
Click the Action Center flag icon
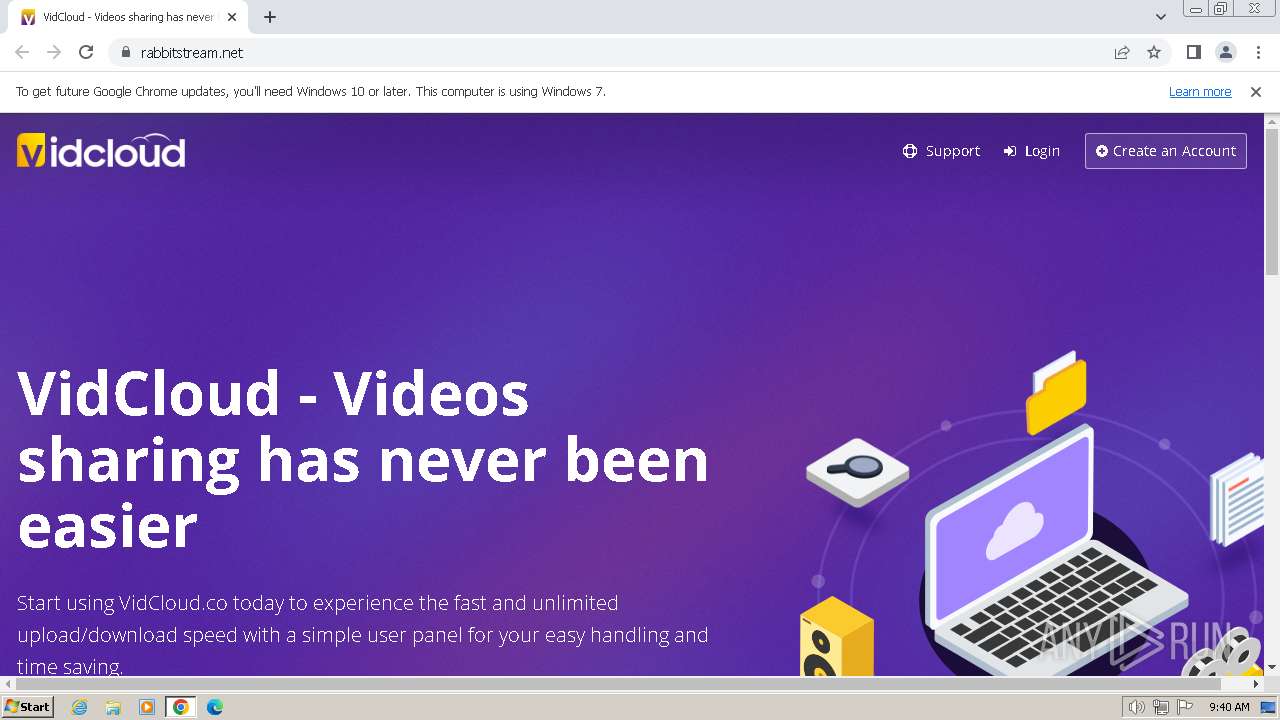[x=1185, y=707]
